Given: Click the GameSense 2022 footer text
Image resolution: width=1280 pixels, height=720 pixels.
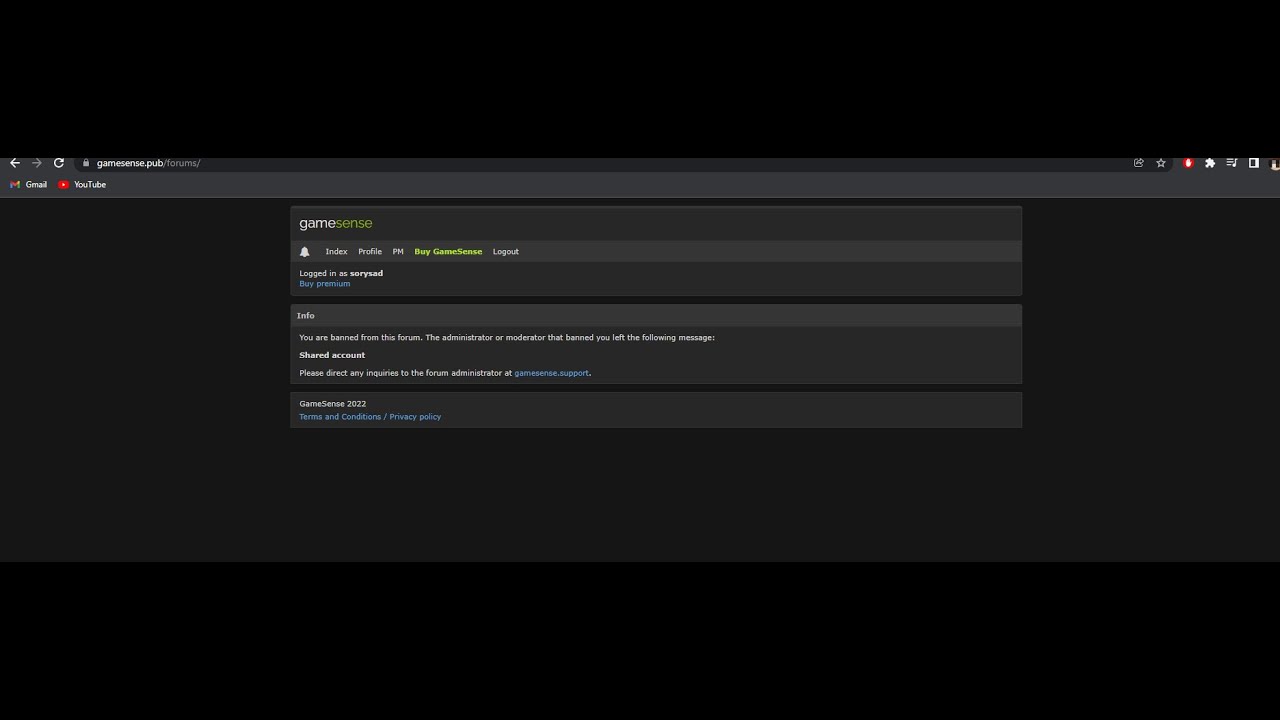Looking at the screenshot, I should click(x=333, y=404).
